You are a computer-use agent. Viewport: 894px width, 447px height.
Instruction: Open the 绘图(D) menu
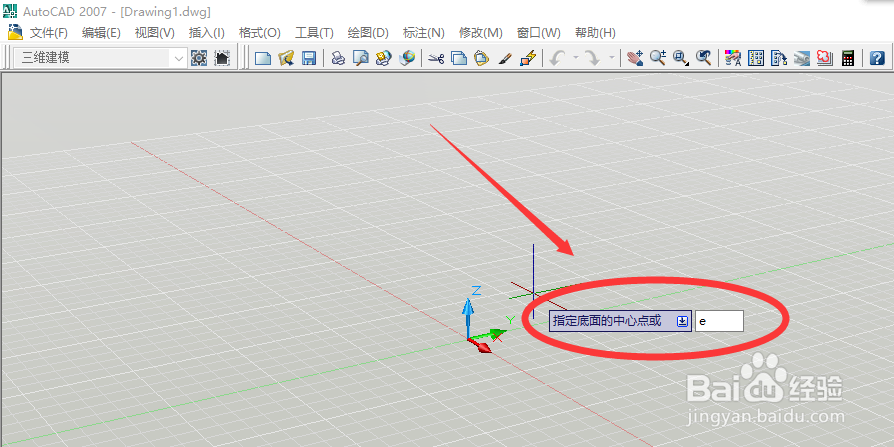368,33
